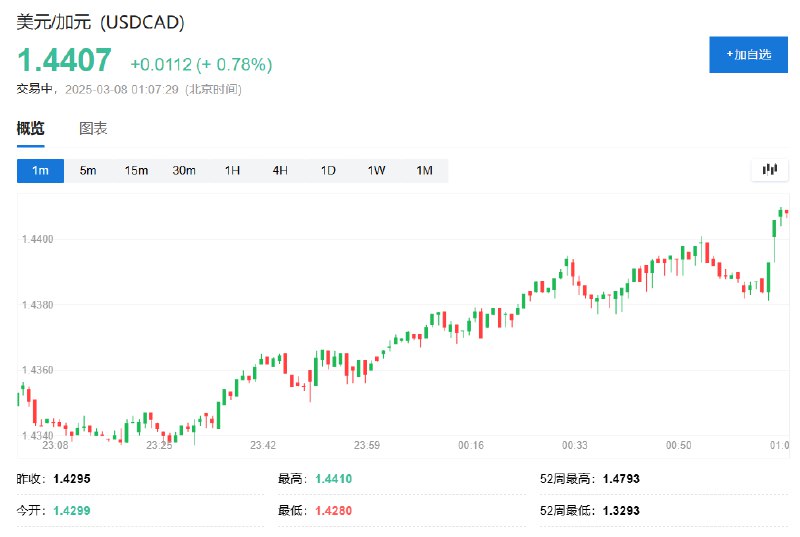Click the 1.4400 price axis label
The height and width of the screenshot is (537, 800).
point(37,239)
